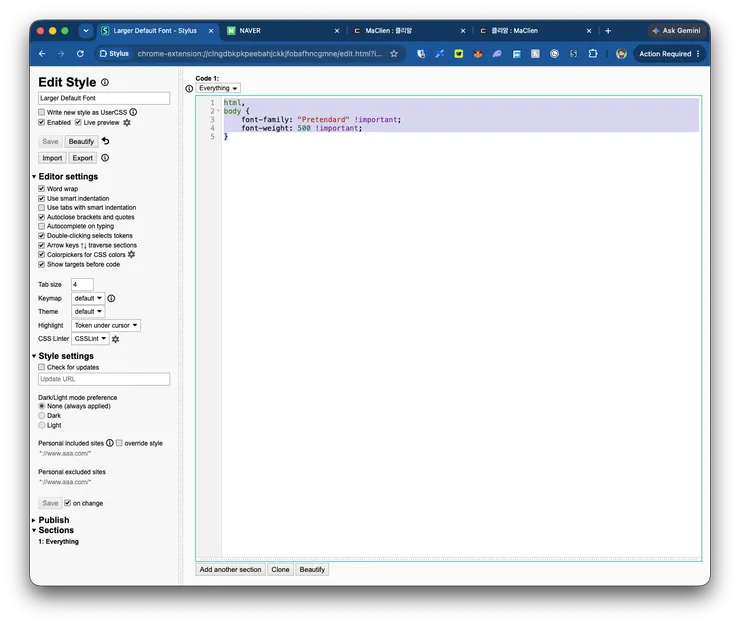Open the Extensions puzzle-piece menu

point(593,54)
